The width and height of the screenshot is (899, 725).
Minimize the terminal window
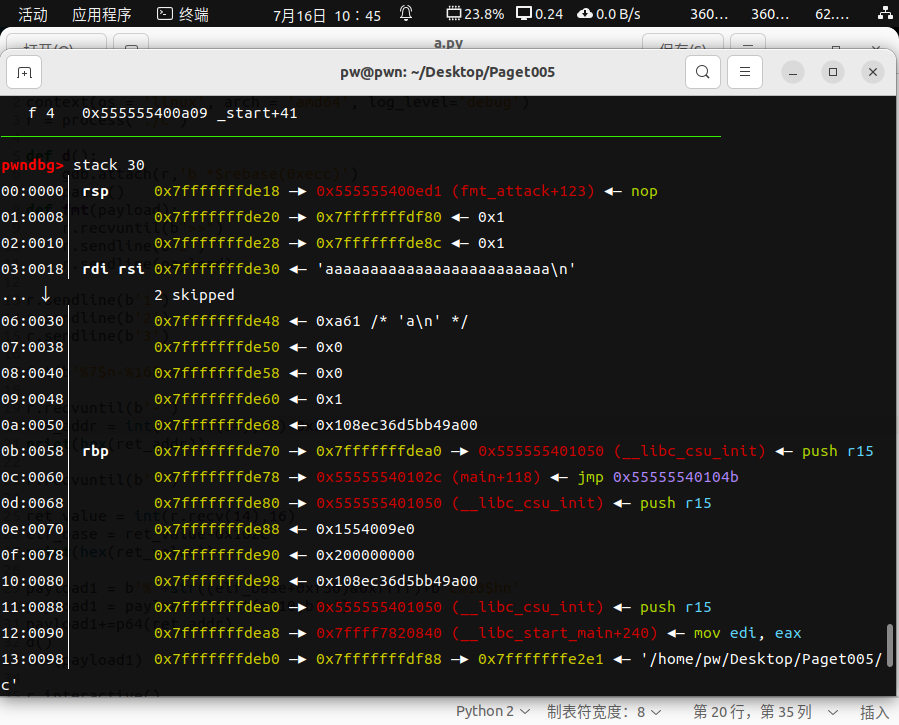point(793,72)
